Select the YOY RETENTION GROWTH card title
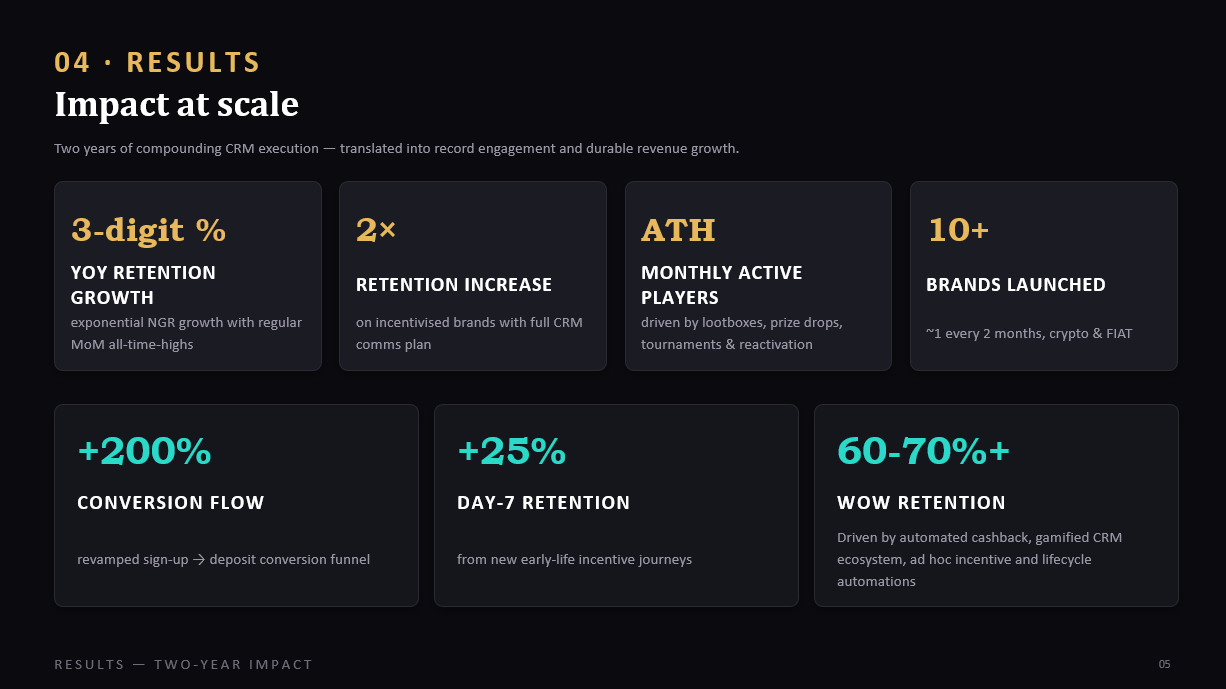1226x689 pixels. [x=143, y=285]
